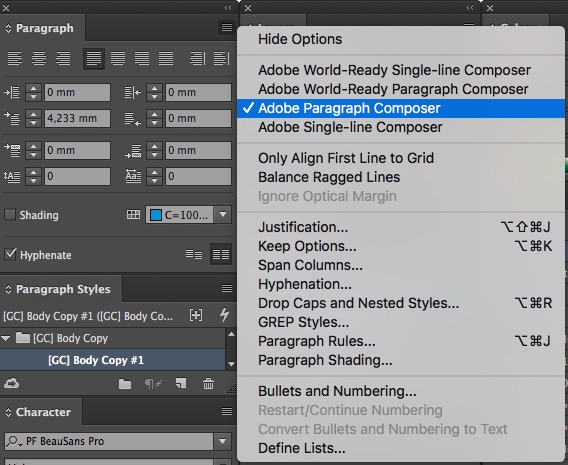
Task: Open the Paragraph panel flyout menu icon
Action: click(227, 27)
